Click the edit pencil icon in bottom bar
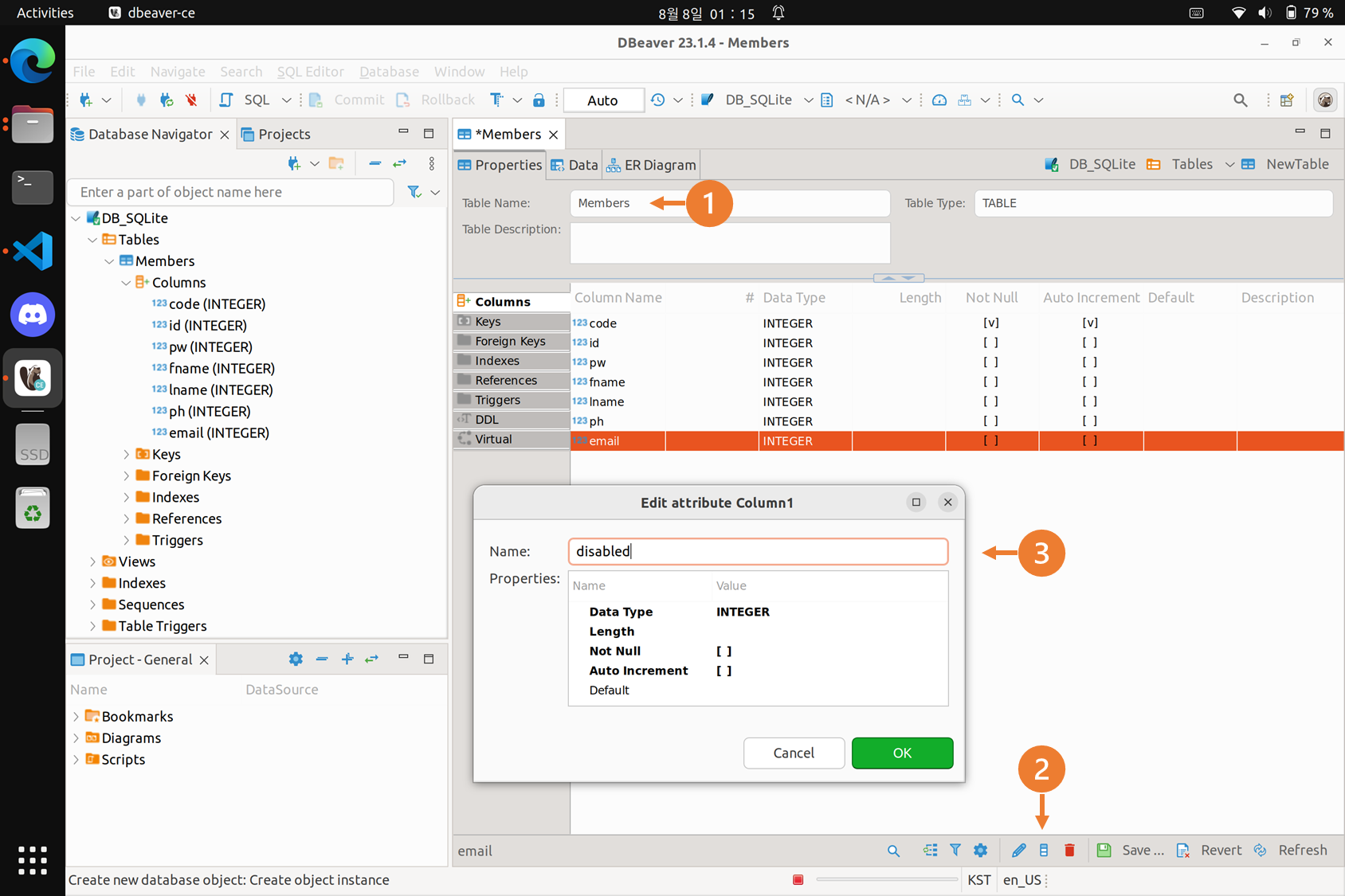Viewport: 1345px width, 896px height. (x=1018, y=851)
